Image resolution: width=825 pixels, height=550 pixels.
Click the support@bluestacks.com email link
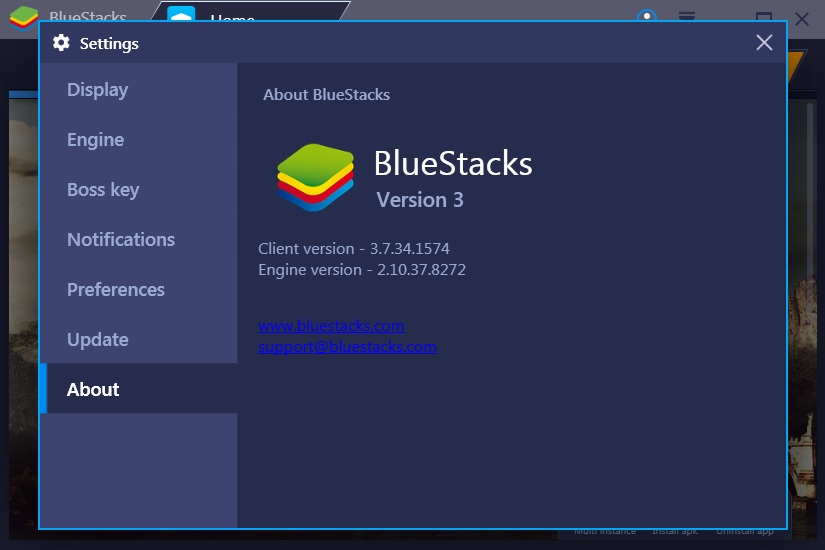click(347, 347)
